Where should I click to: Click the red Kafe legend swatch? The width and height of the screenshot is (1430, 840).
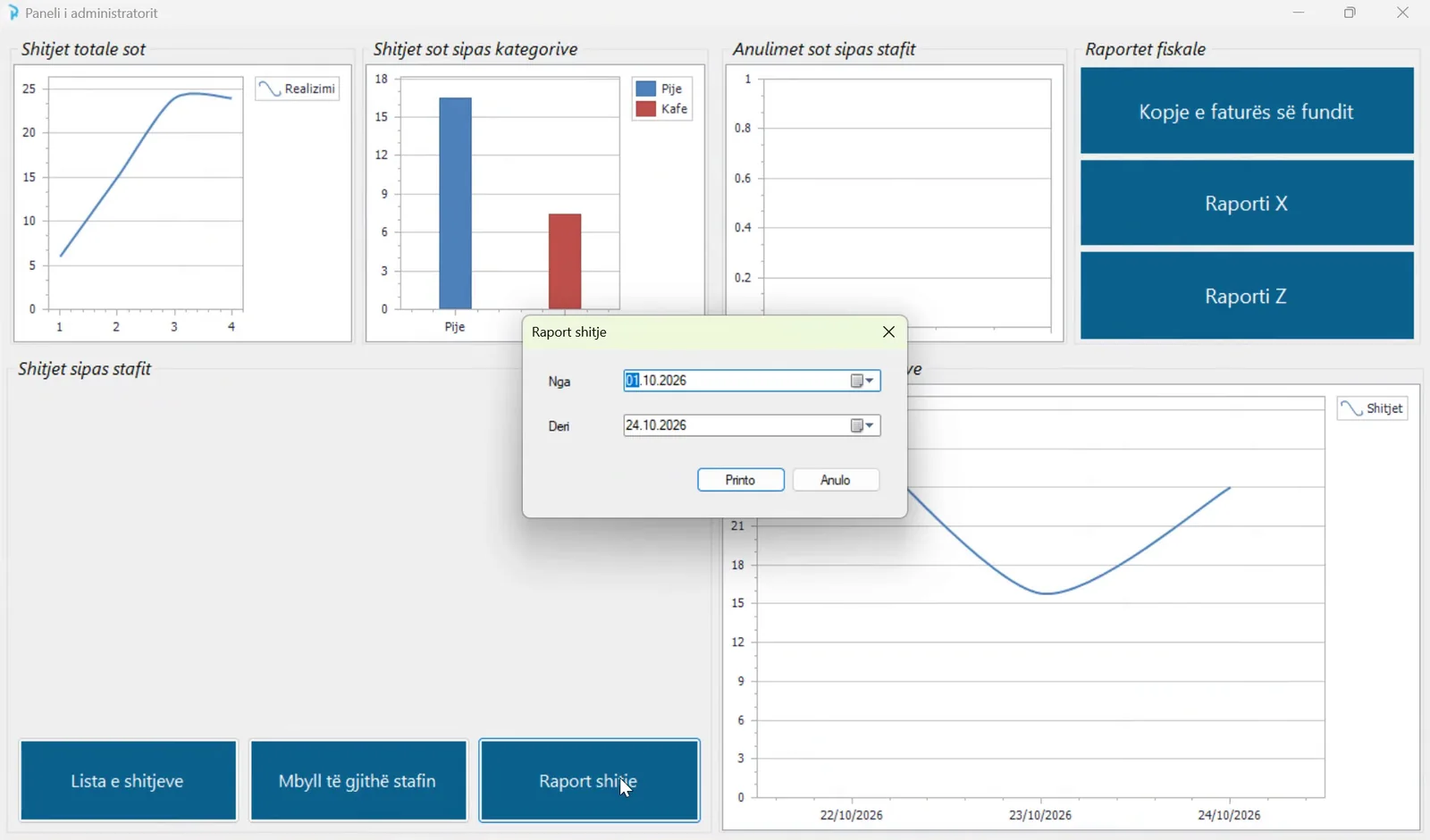tap(645, 109)
